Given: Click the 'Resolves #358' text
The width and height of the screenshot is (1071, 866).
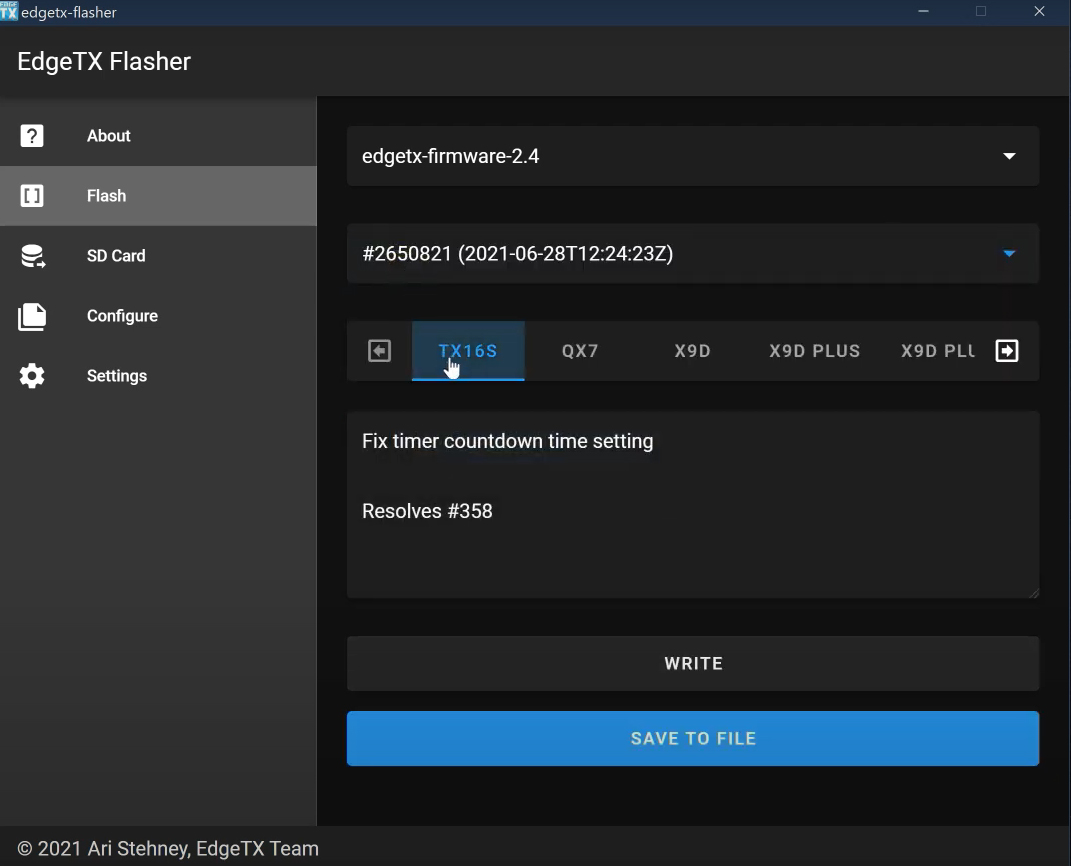Looking at the screenshot, I should (x=427, y=512).
